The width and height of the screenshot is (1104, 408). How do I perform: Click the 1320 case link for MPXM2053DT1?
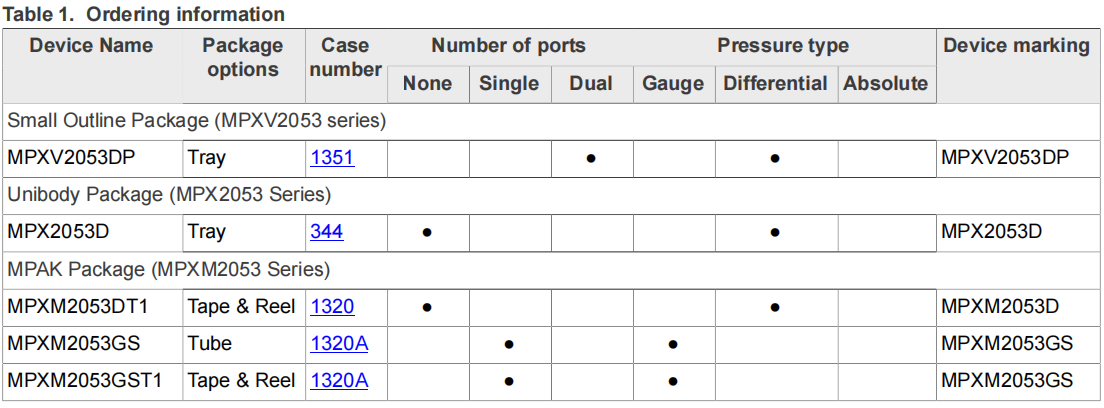pyautogui.click(x=332, y=307)
